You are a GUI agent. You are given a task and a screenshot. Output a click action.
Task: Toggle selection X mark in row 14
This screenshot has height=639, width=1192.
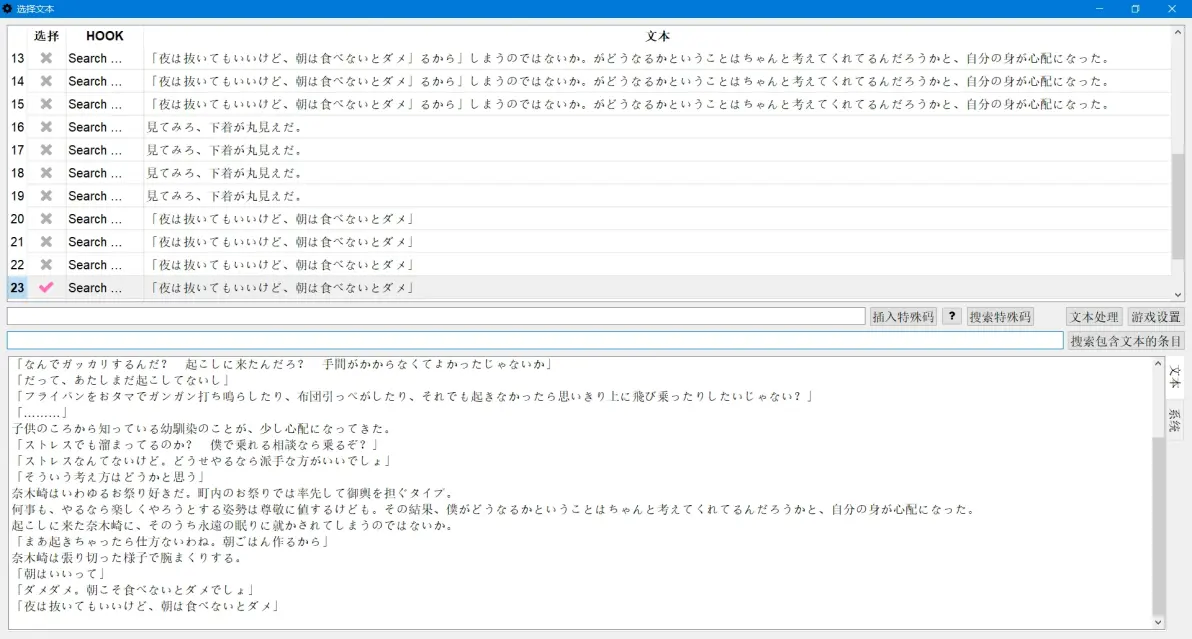[x=46, y=81]
